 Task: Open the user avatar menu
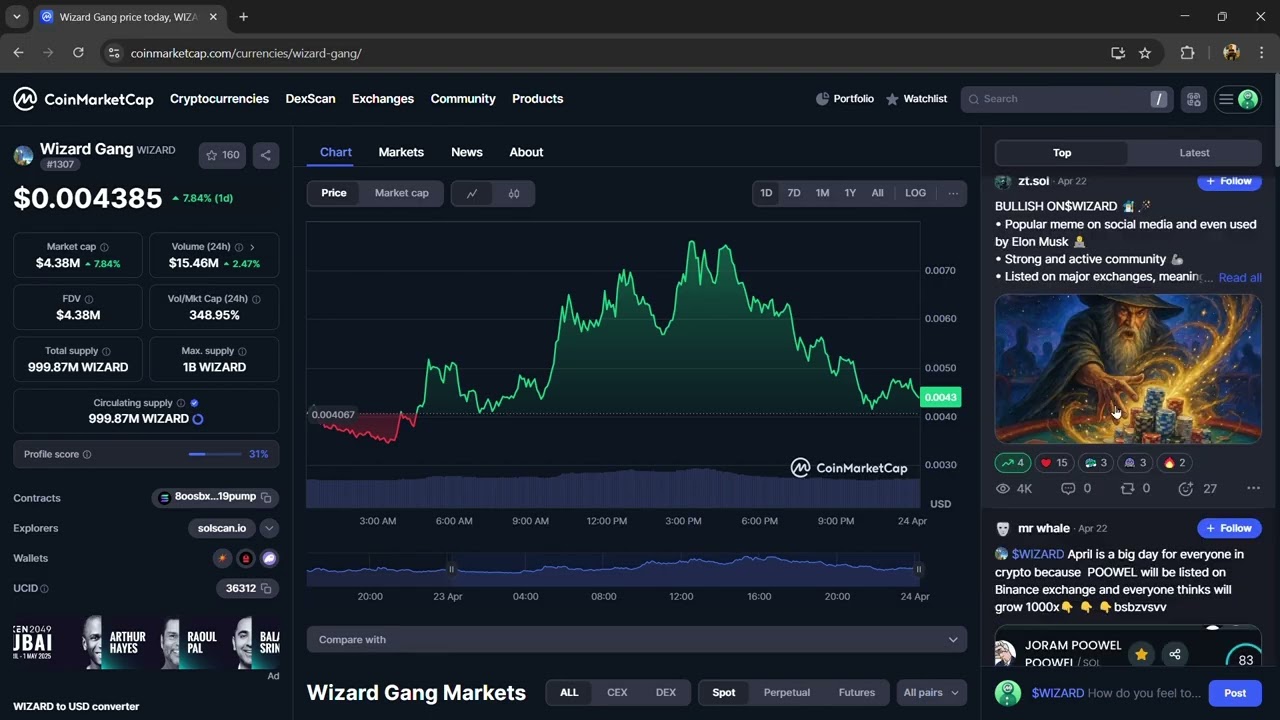(x=1237, y=99)
